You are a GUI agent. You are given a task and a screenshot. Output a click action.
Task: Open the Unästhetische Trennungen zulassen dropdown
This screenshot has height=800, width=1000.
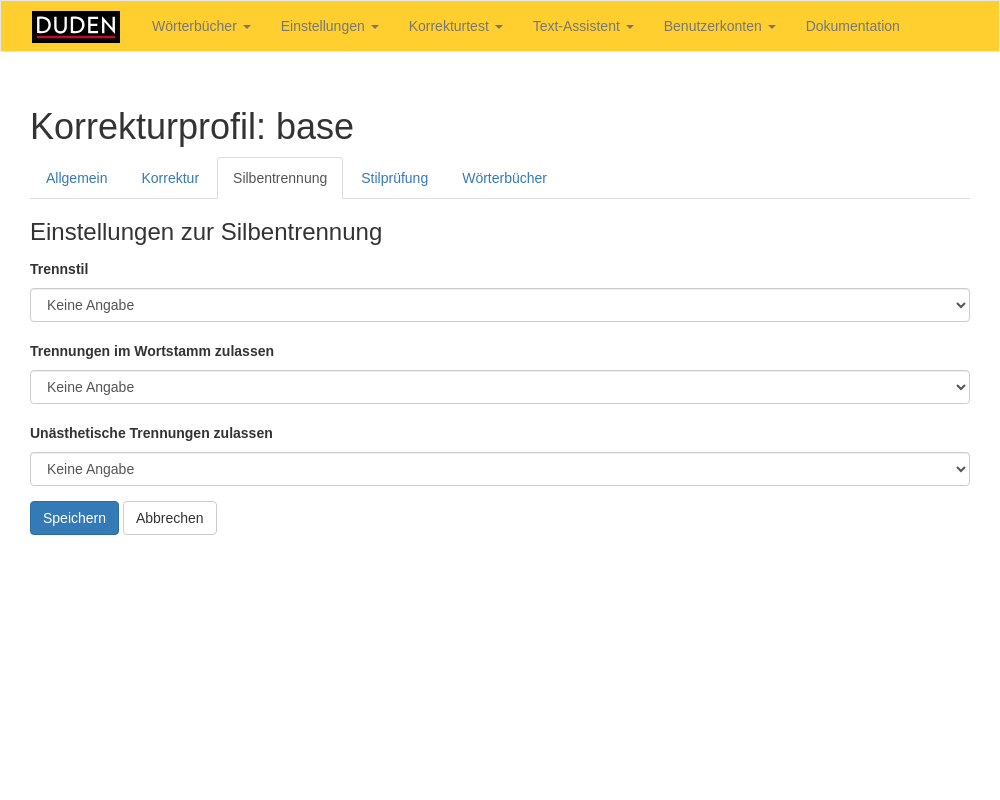(x=500, y=469)
